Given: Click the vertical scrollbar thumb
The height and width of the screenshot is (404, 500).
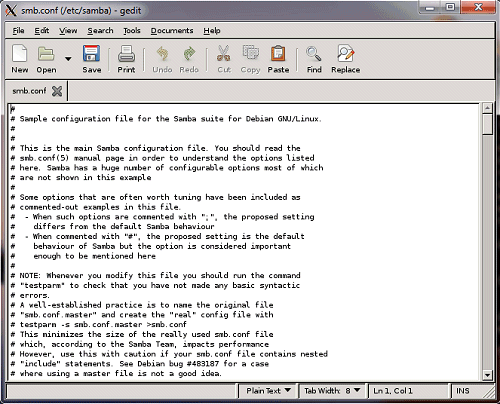Looking at the screenshot, I should coord(488,124).
